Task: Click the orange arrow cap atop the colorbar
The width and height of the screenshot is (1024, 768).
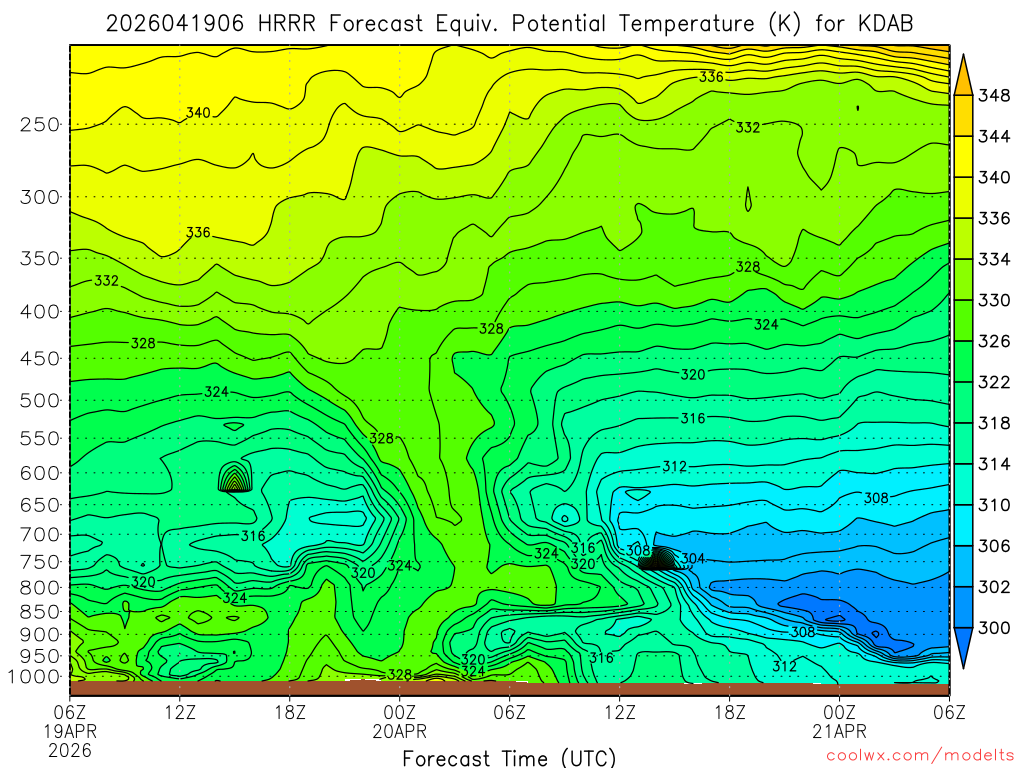Action: (963, 78)
